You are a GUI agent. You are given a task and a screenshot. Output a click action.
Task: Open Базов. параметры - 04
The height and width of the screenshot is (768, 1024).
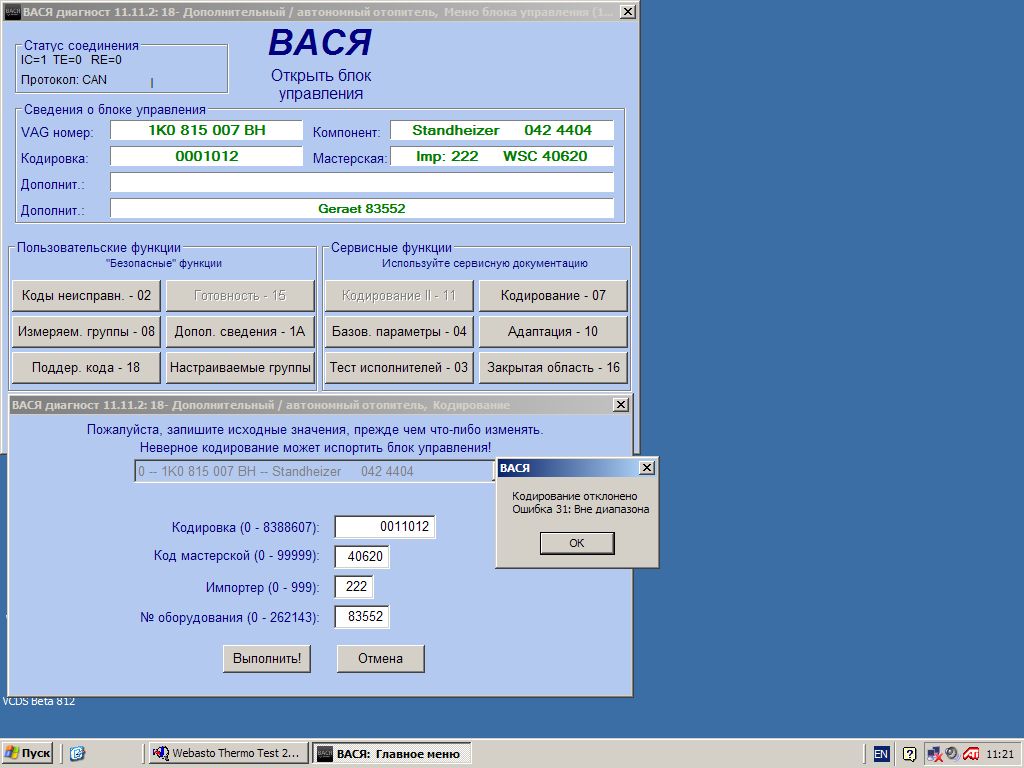398,331
